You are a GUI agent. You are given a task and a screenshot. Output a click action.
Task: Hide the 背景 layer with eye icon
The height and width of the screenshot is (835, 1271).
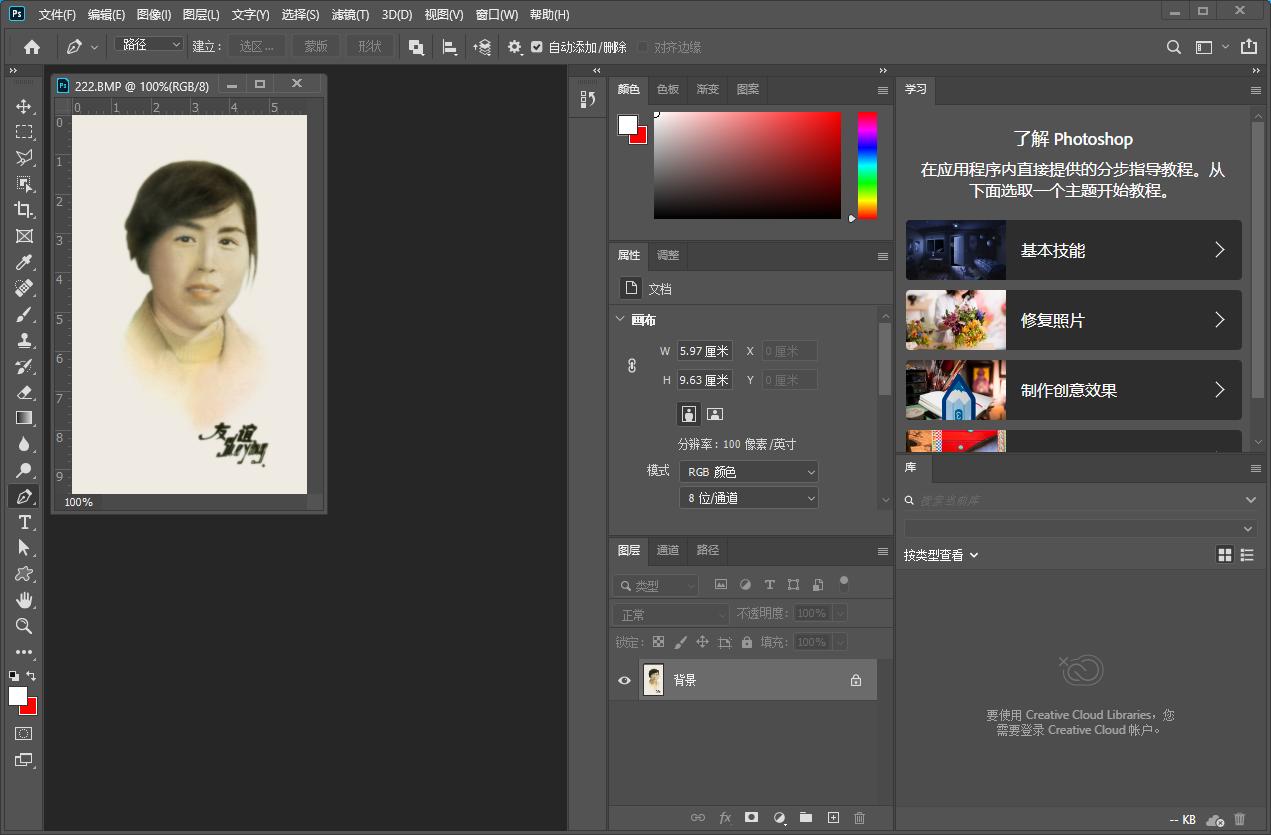click(624, 680)
